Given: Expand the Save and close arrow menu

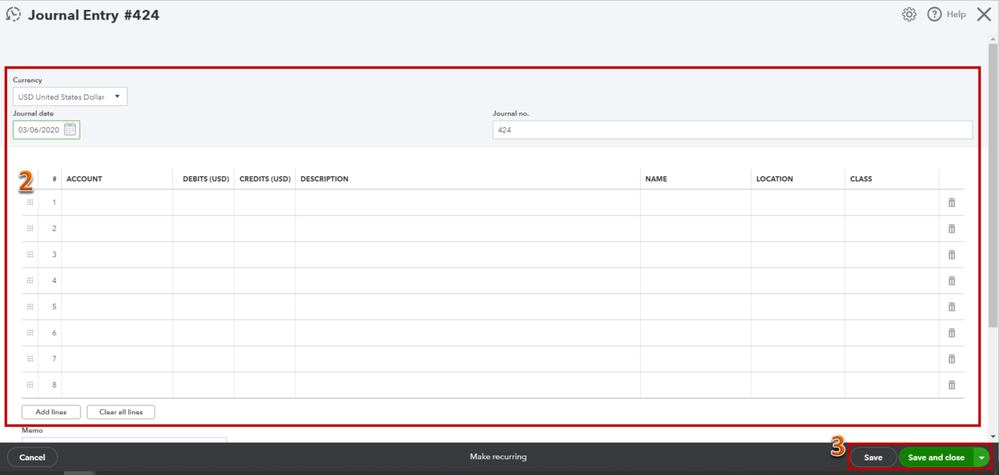Looking at the screenshot, I should tap(982, 457).
